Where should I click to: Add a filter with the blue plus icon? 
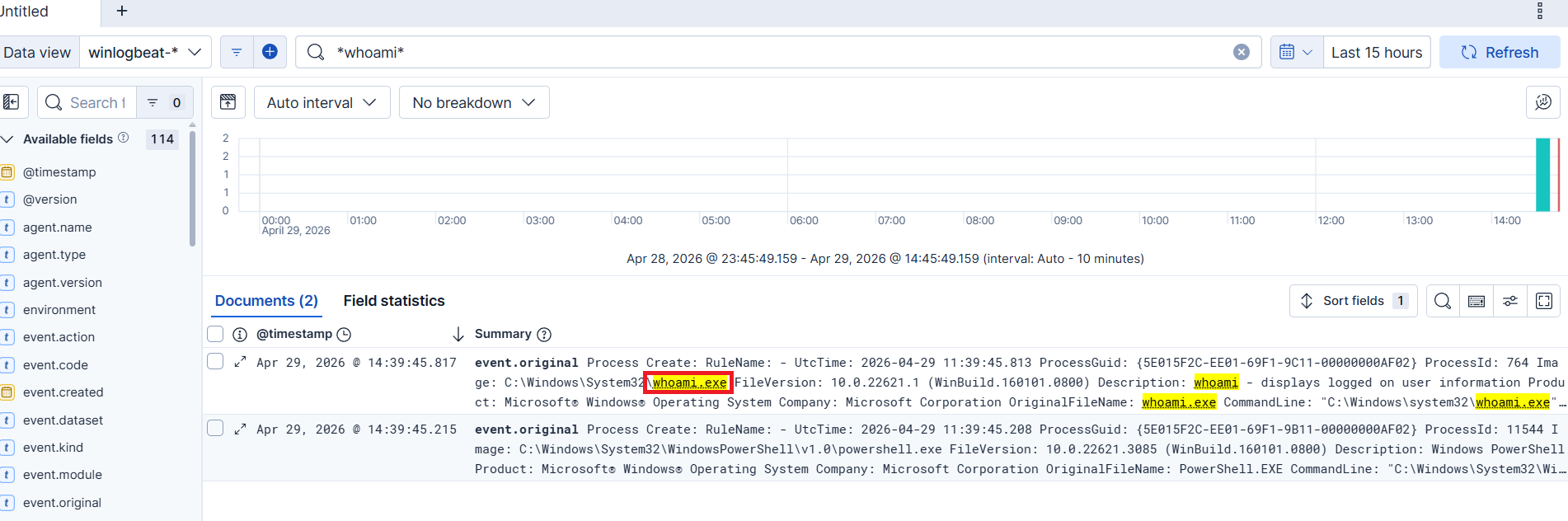point(270,52)
